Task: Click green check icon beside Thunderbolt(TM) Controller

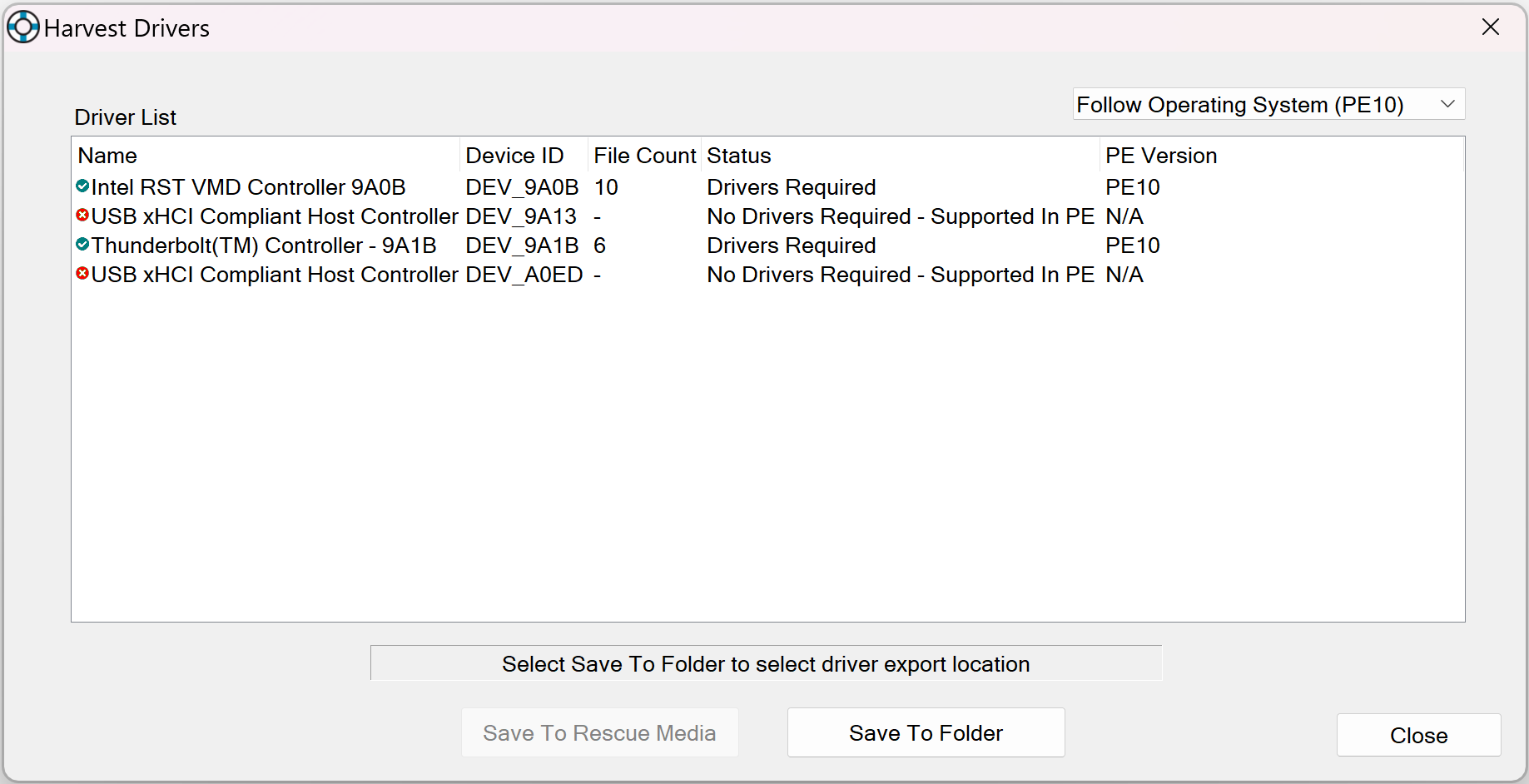Action: 82,245
